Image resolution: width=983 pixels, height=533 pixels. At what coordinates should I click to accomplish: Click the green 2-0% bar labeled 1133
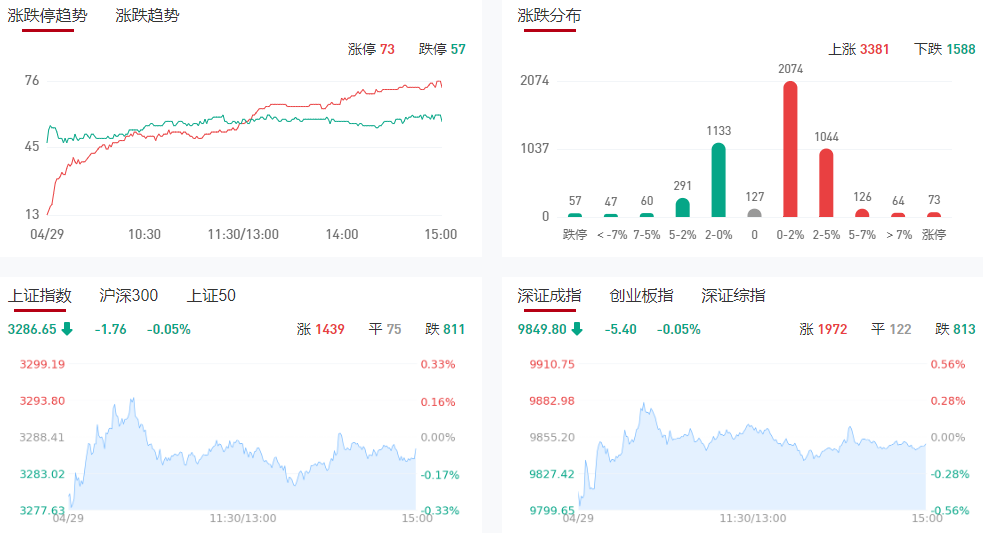pos(718,181)
